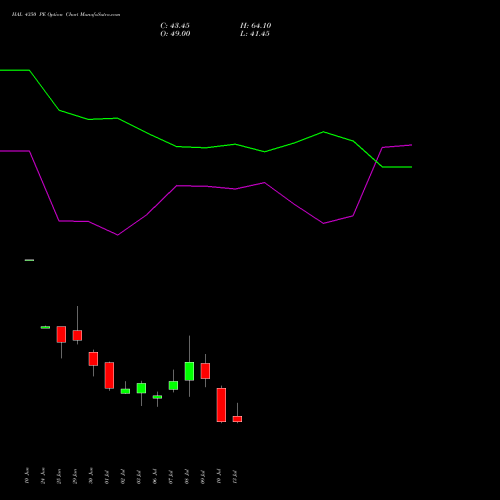Click the 08 Jul tall green candle
This screenshot has width=500, height=500.
pyautogui.click(x=189, y=371)
